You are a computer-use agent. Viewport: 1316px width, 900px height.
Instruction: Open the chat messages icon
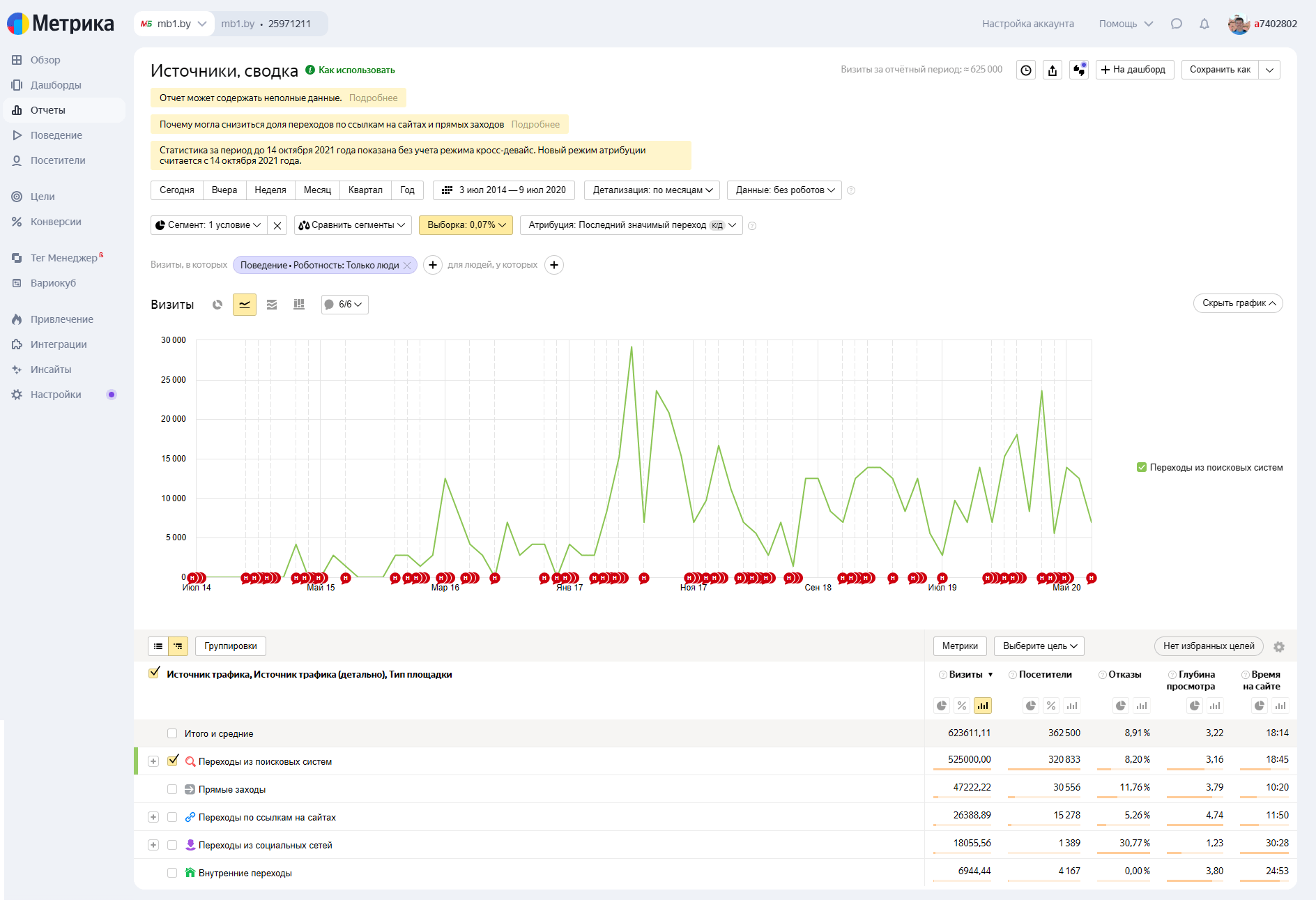coord(1177,24)
